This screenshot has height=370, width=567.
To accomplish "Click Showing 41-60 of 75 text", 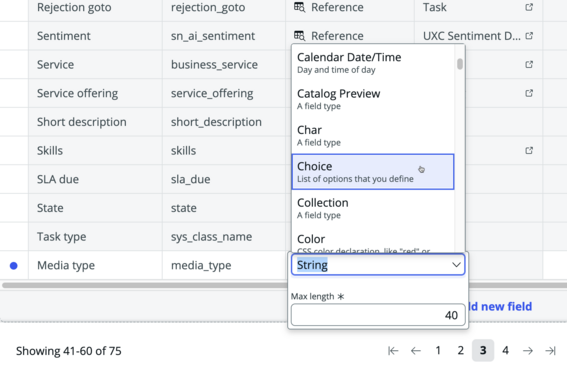I will click(69, 351).
